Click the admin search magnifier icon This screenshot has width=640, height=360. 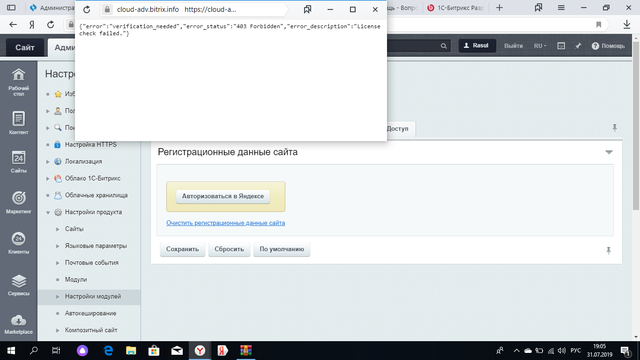point(444,46)
